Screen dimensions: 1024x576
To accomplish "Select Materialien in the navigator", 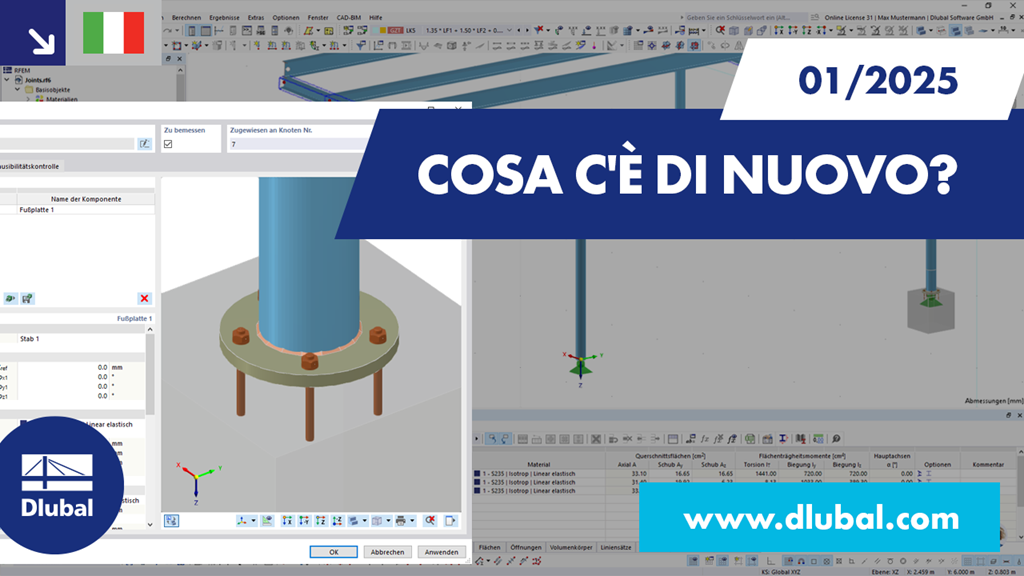I will 61,100.
